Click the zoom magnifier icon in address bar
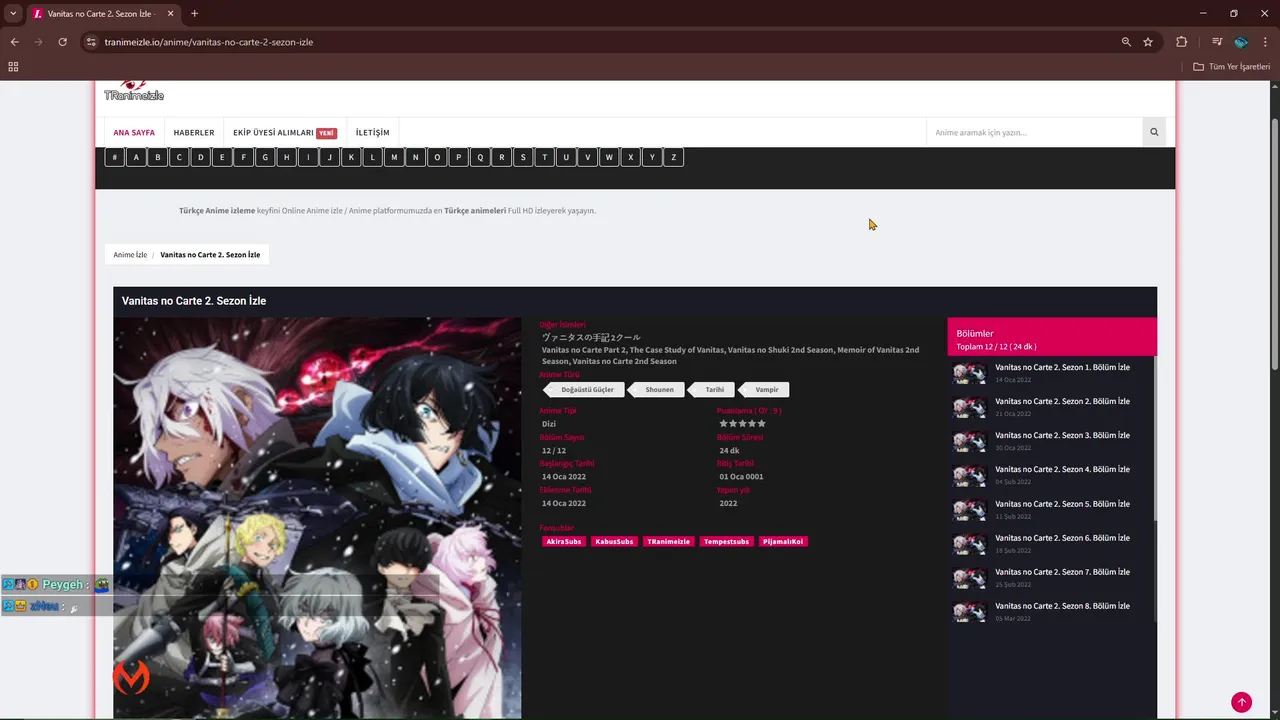Image resolution: width=1280 pixels, height=720 pixels. (1126, 42)
